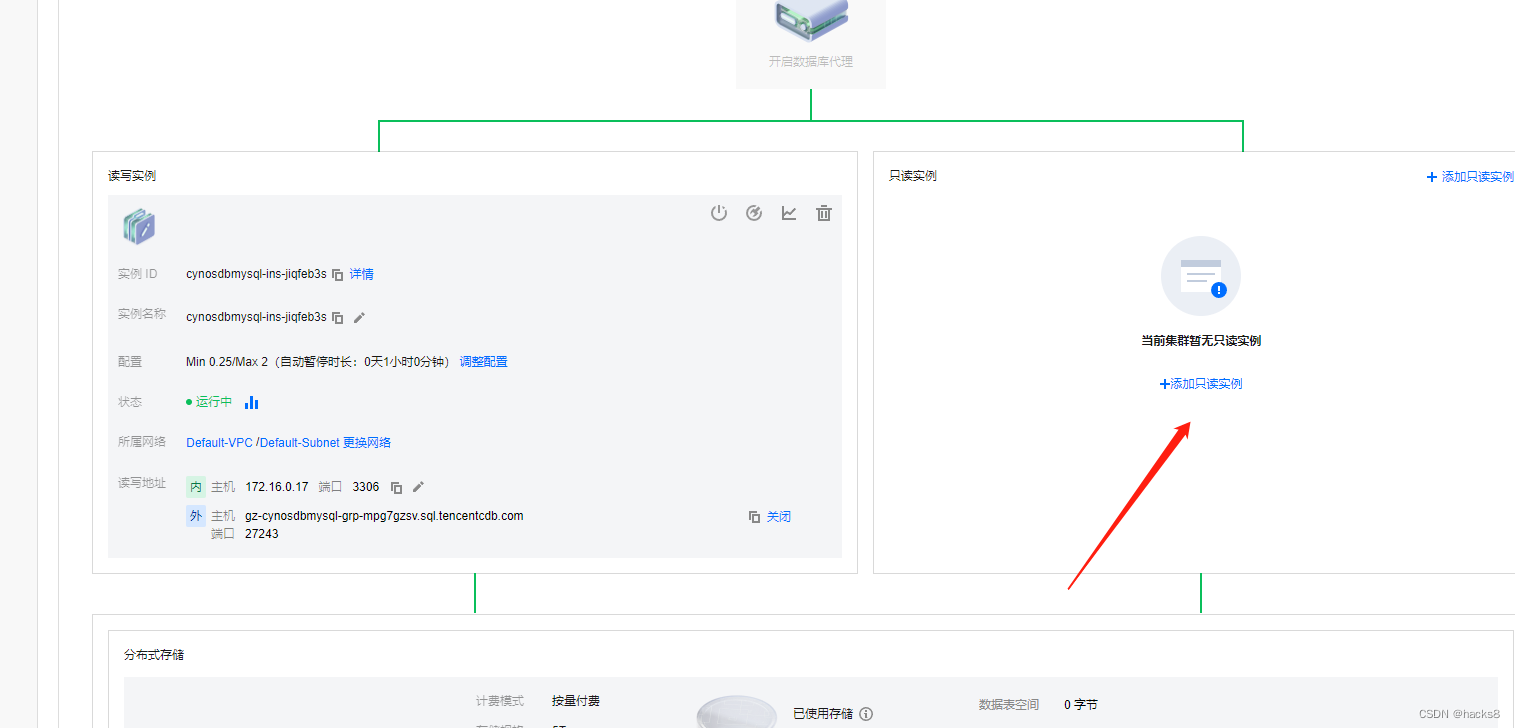Click the empty read-only instance placeholder icon
Screen dimensions: 1515x728
1201,277
